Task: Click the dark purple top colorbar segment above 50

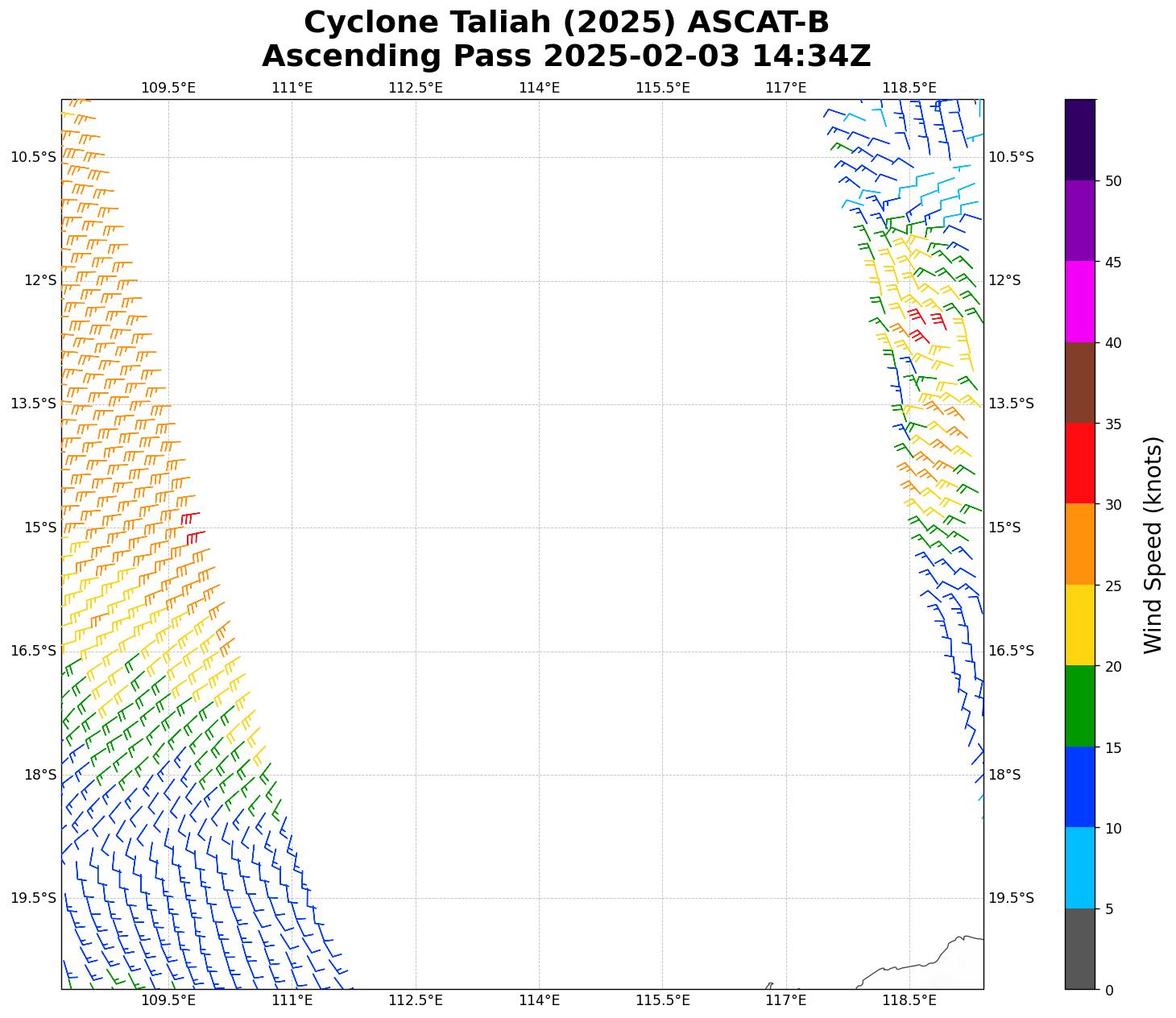Action: tap(1079, 139)
